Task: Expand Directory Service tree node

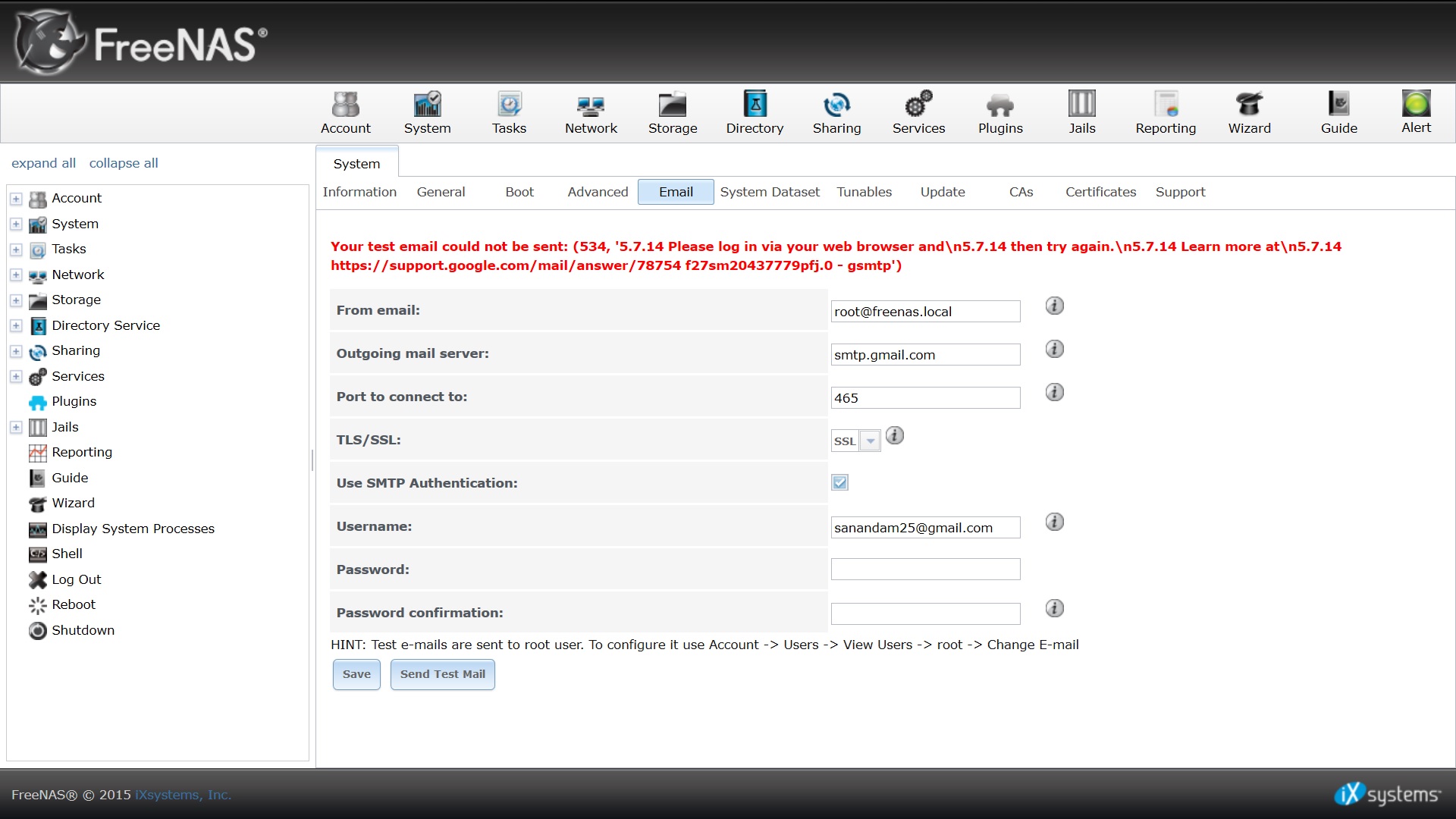Action: click(16, 326)
